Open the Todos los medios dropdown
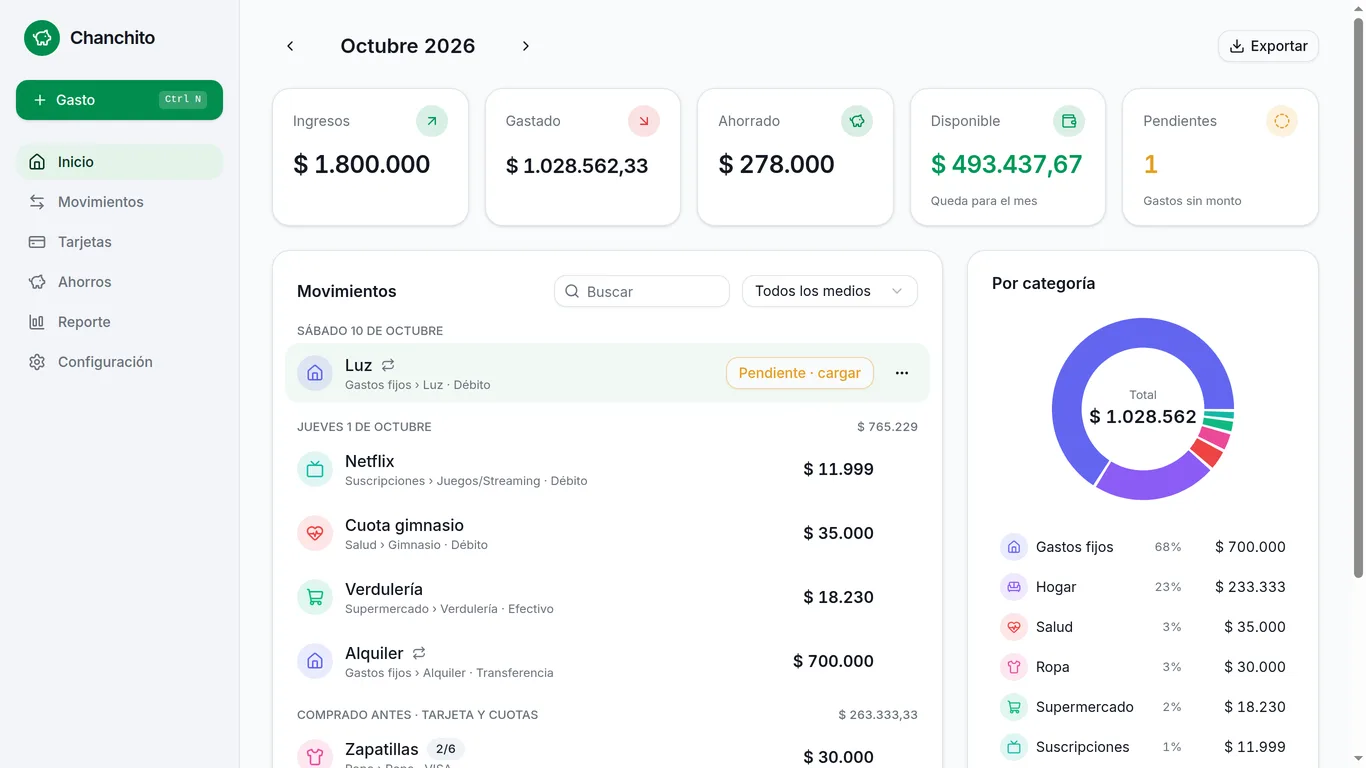The width and height of the screenshot is (1366, 768). tap(830, 291)
